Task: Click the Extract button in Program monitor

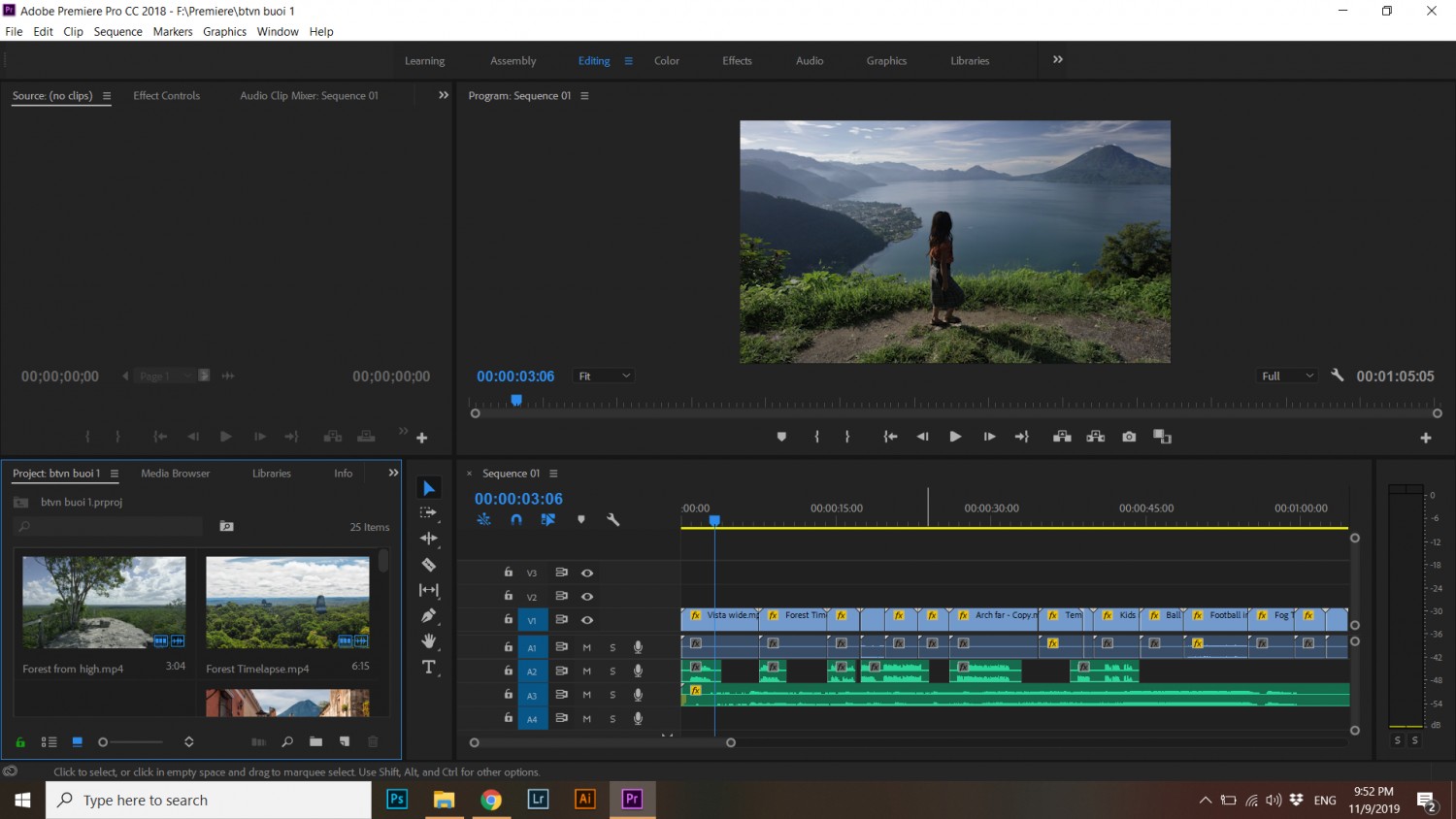Action: tap(1096, 437)
